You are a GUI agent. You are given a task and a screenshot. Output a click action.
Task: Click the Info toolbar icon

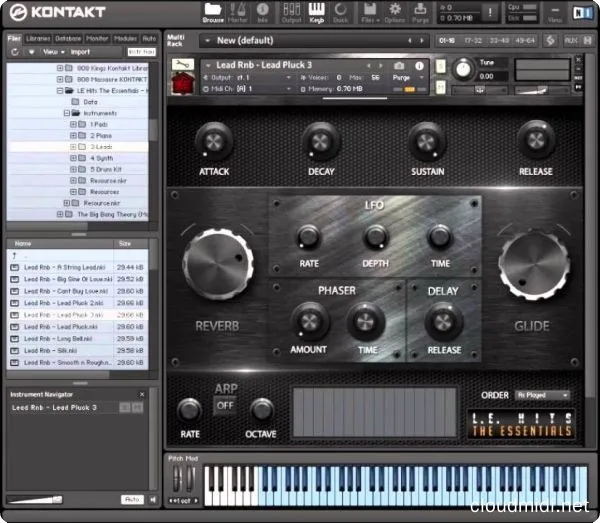click(x=262, y=13)
